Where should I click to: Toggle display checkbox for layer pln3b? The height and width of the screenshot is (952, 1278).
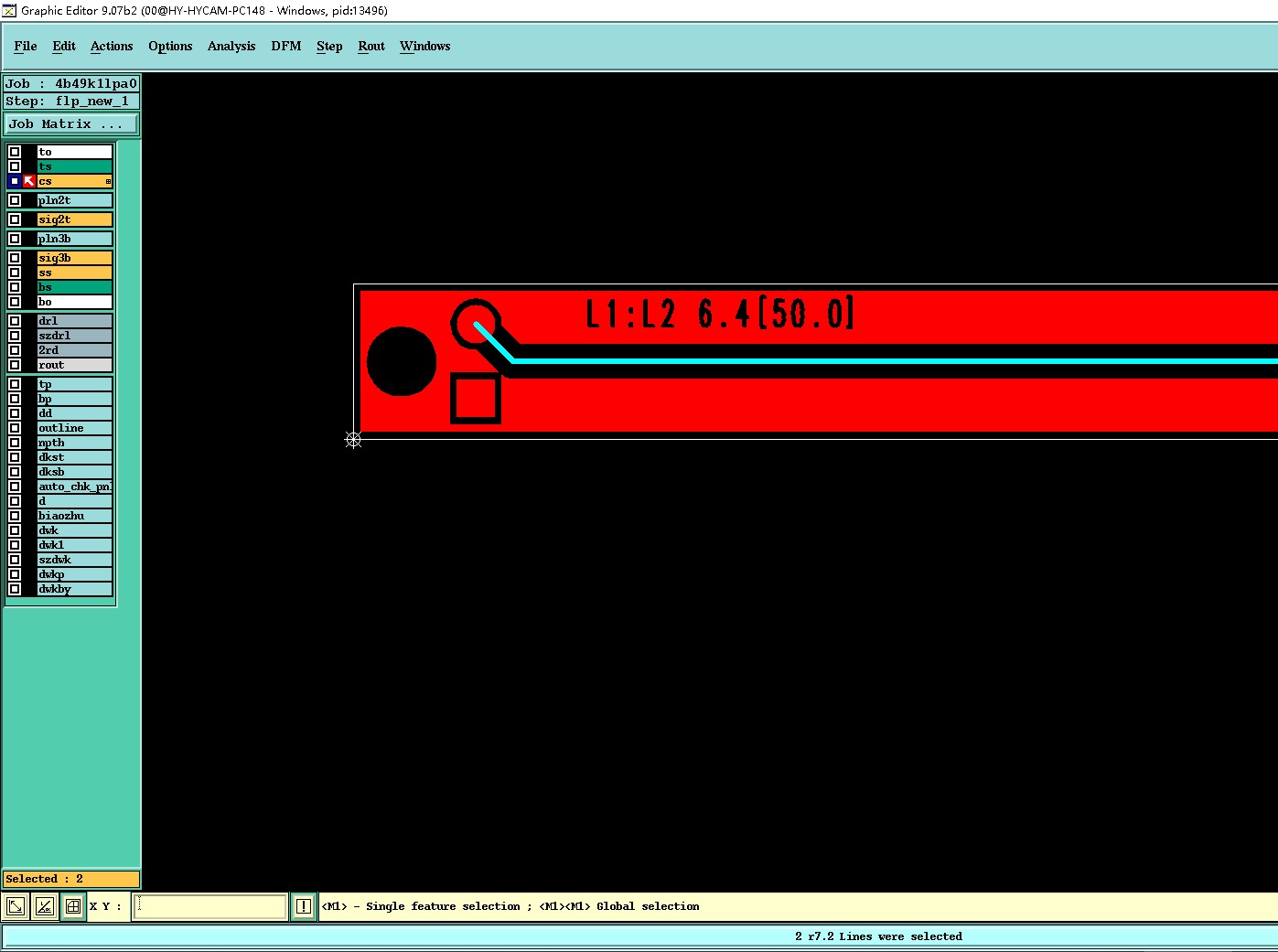[x=15, y=239]
